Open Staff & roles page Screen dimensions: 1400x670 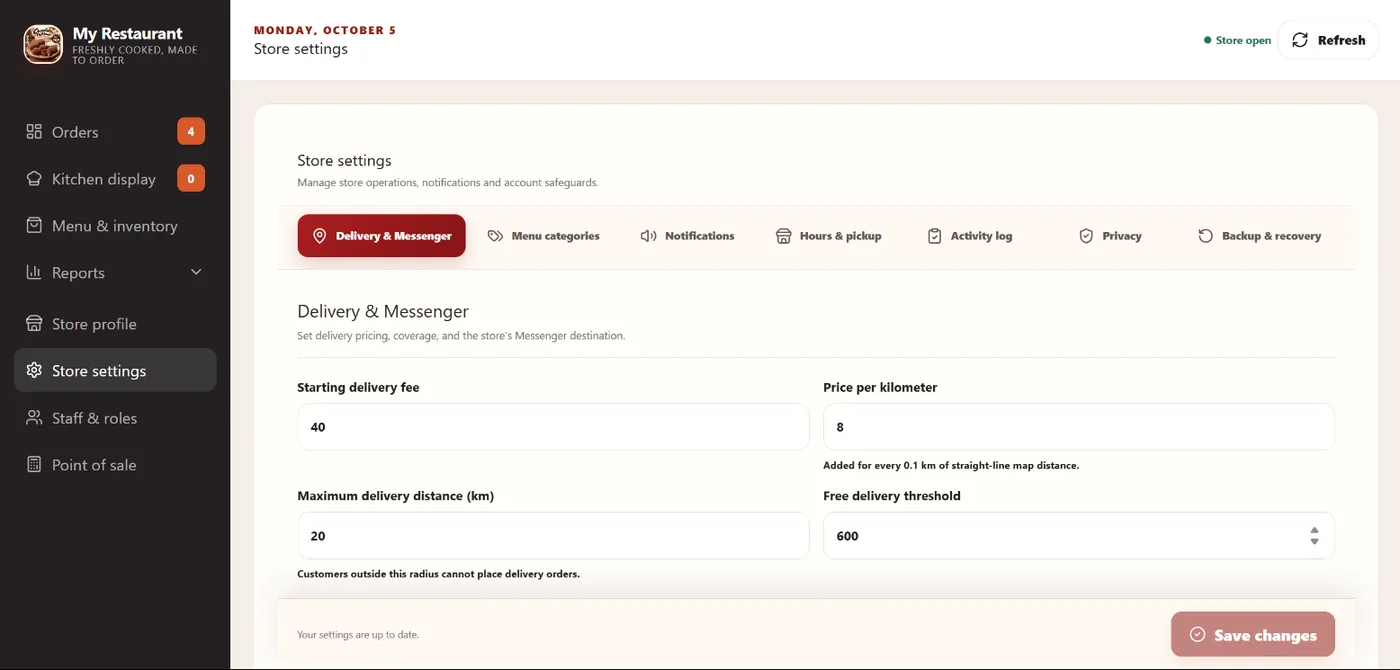pos(115,418)
